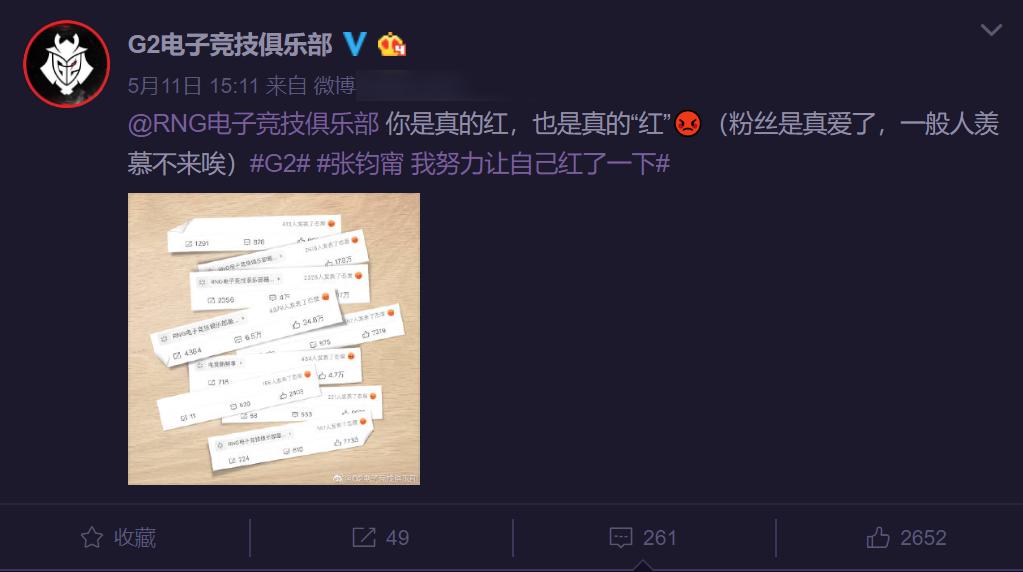Collapse comments via triangle under comment count
The width and height of the screenshot is (1023, 572).
click(643, 565)
